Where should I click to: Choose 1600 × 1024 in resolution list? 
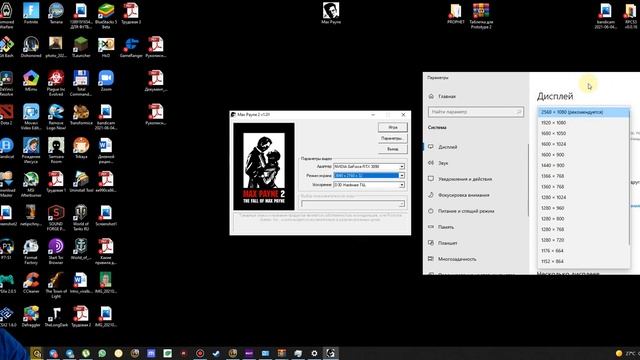click(x=584, y=144)
